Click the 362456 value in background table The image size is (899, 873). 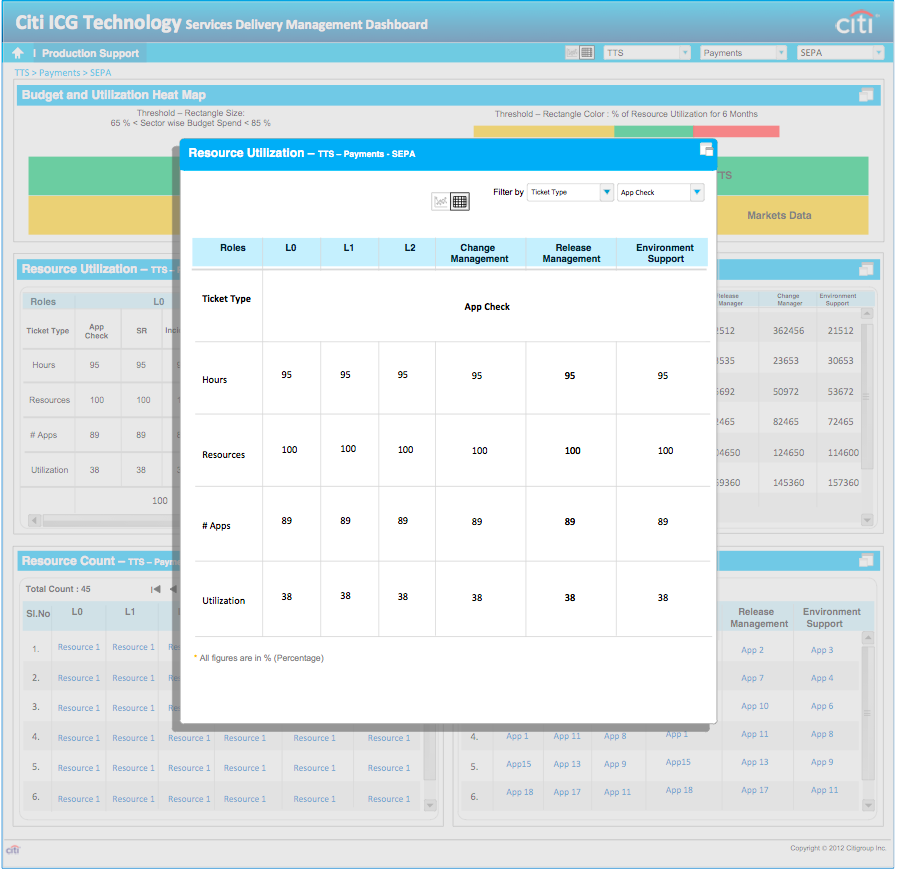(x=788, y=331)
